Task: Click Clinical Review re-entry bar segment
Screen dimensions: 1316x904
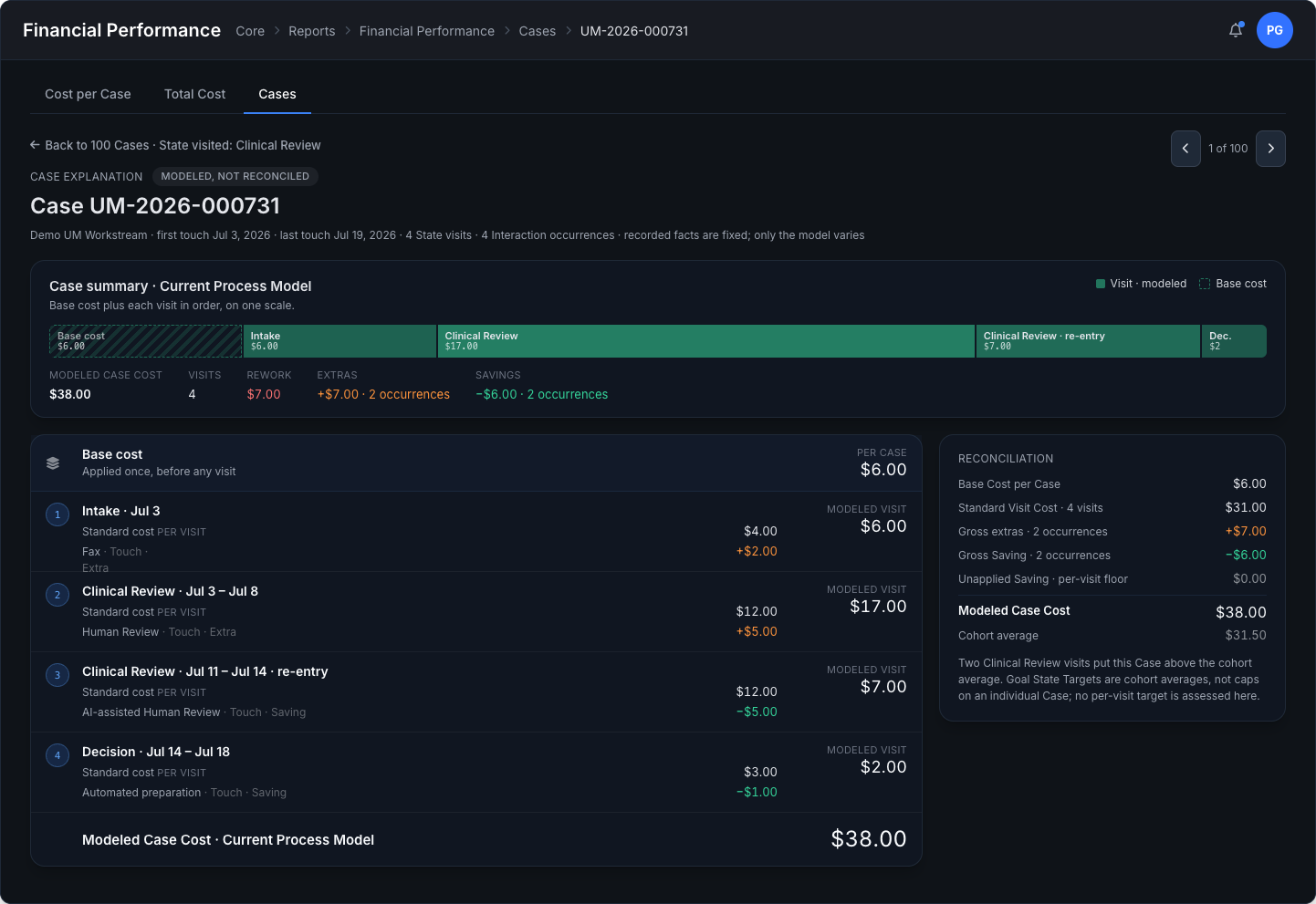Action: [x=1088, y=341]
